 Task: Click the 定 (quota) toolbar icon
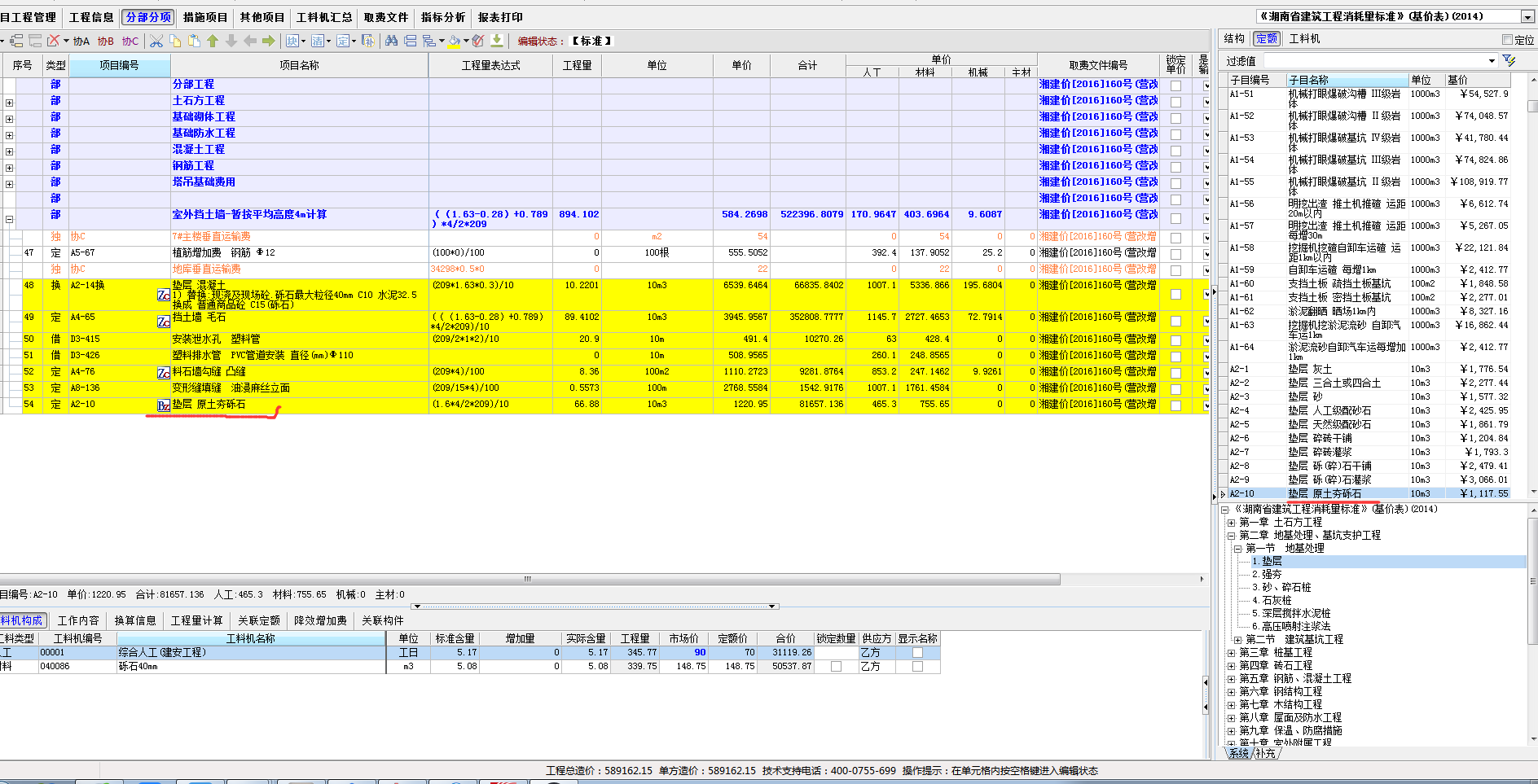point(342,41)
